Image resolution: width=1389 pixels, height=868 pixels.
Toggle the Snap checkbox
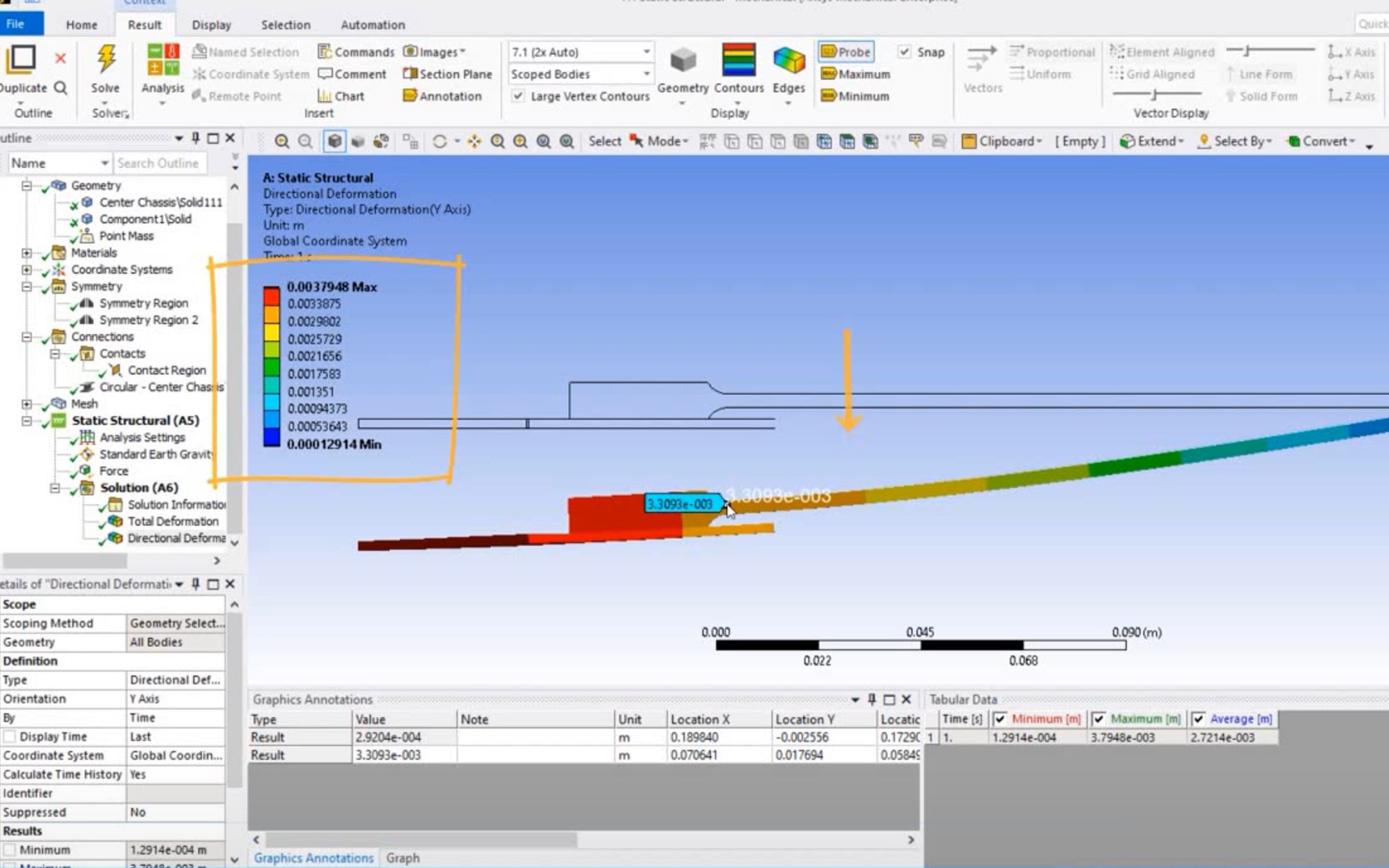905,52
